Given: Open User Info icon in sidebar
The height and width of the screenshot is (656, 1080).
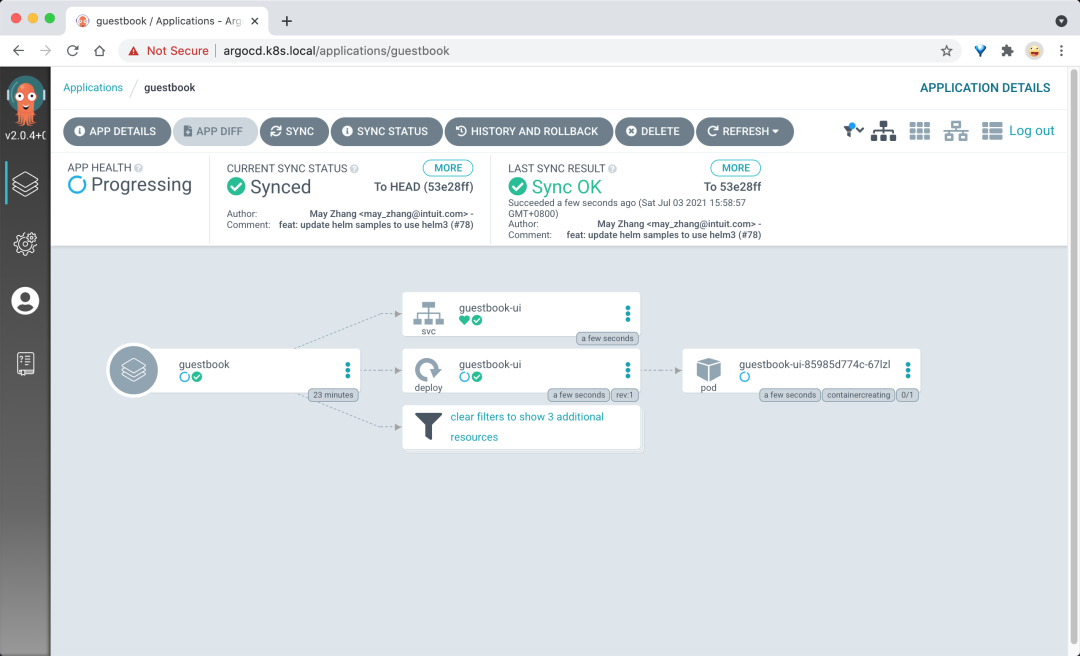Looking at the screenshot, I should click(x=25, y=301).
